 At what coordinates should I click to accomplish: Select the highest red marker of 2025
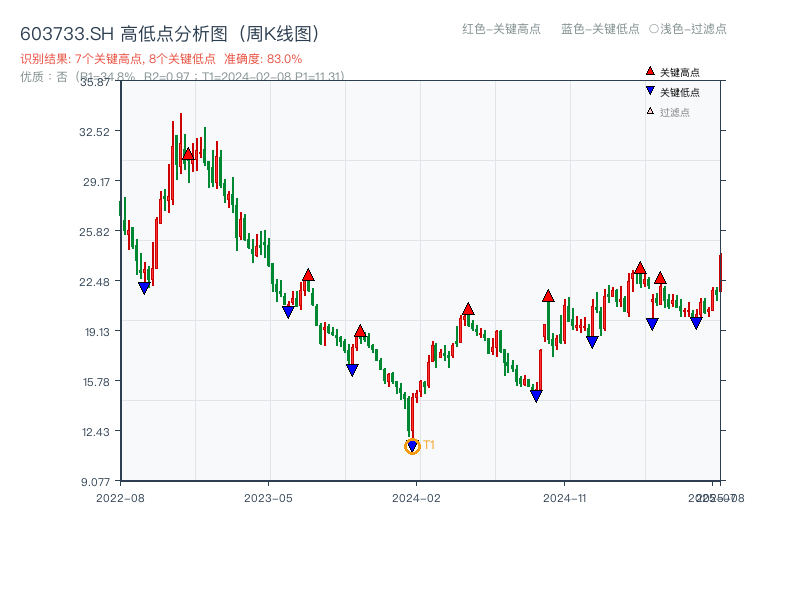(x=640, y=268)
